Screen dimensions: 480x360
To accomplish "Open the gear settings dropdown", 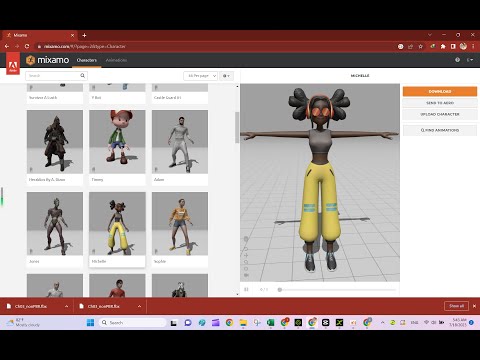I will [226, 76].
